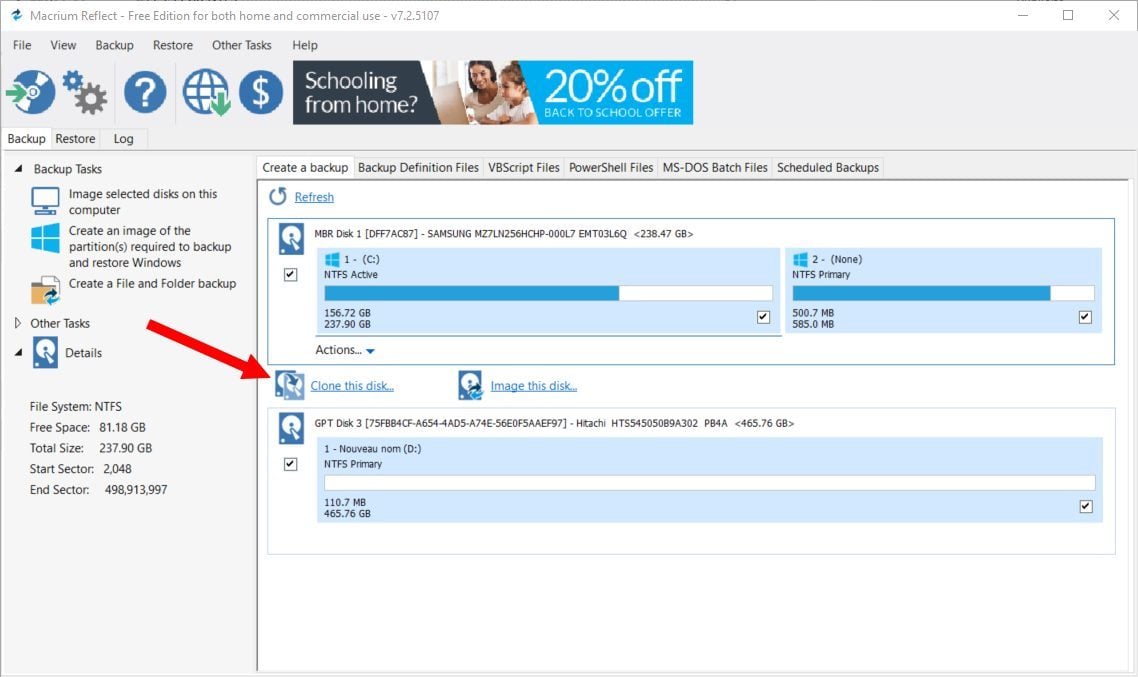The image size is (1138, 677).
Task: Click the 2 - (None) partition usage bar
Action: 943,292
